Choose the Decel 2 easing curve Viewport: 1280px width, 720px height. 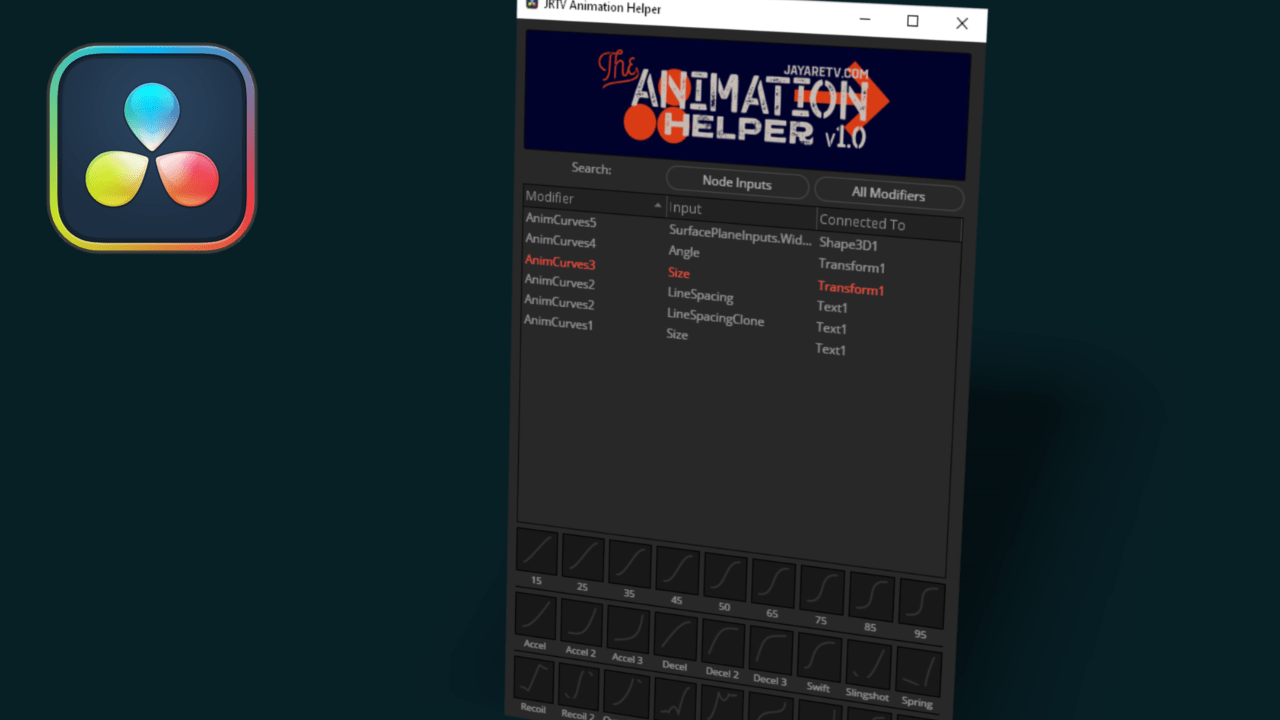722,645
